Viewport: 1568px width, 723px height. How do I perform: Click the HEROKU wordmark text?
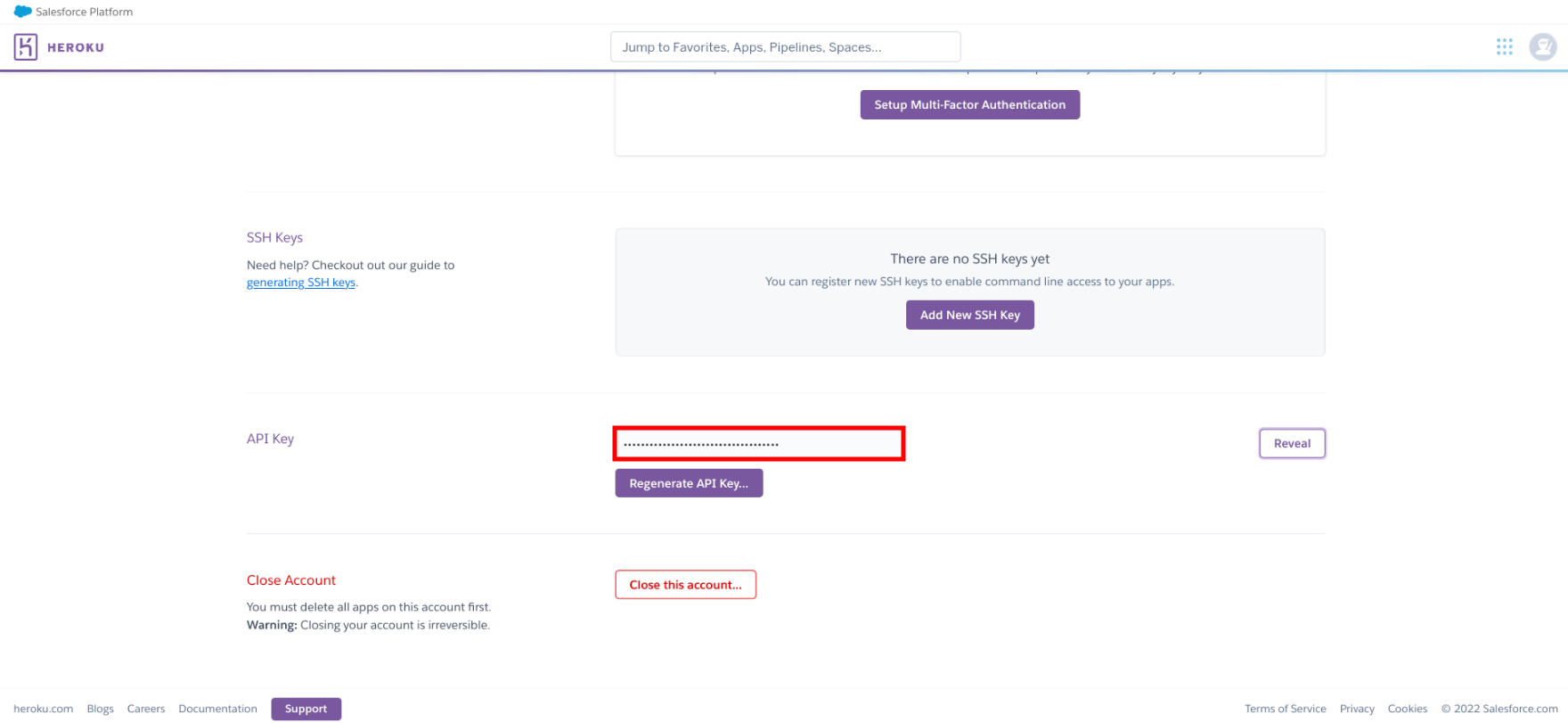[76, 47]
